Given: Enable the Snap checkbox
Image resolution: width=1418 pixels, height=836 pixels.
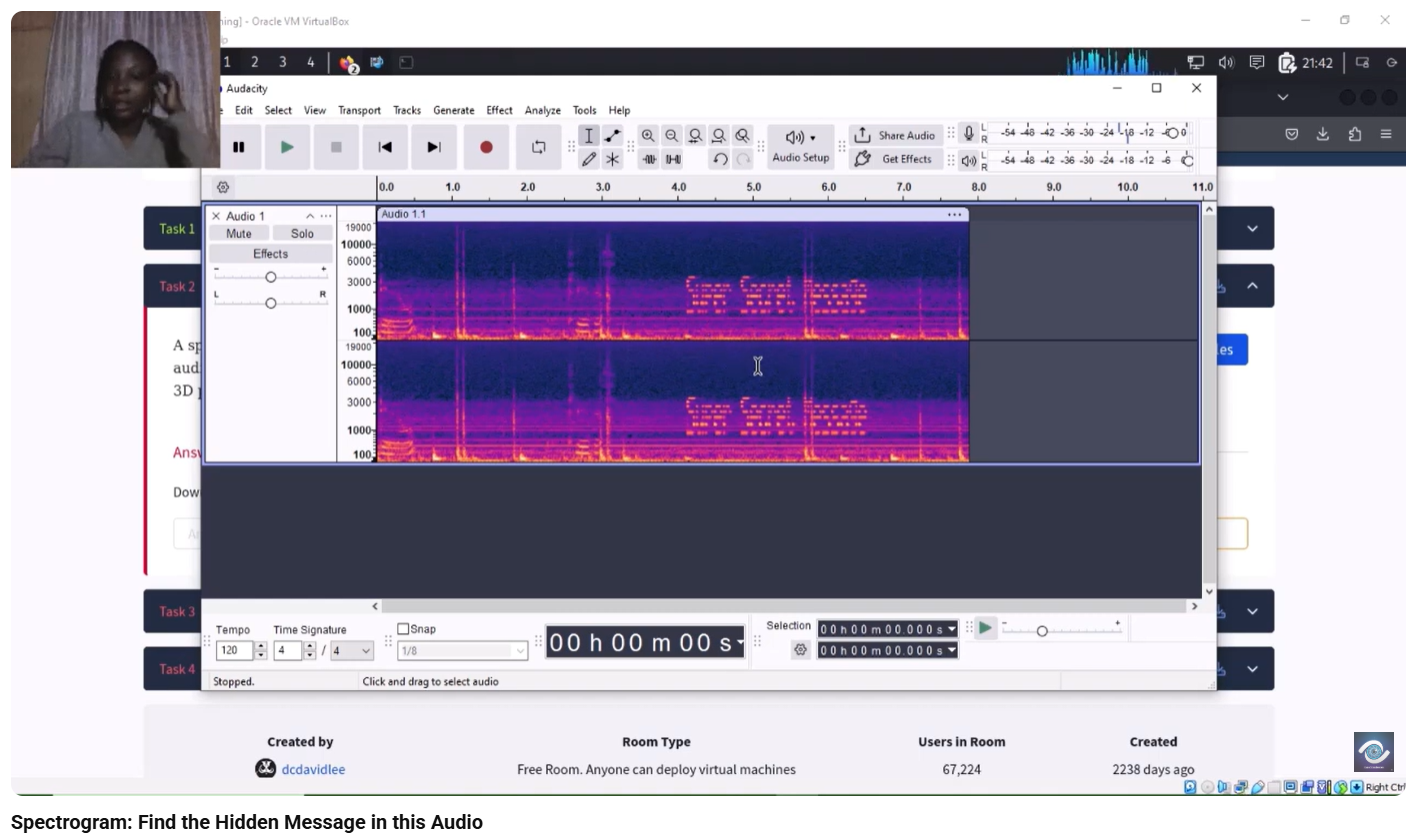Looking at the screenshot, I should coord(404,629).
